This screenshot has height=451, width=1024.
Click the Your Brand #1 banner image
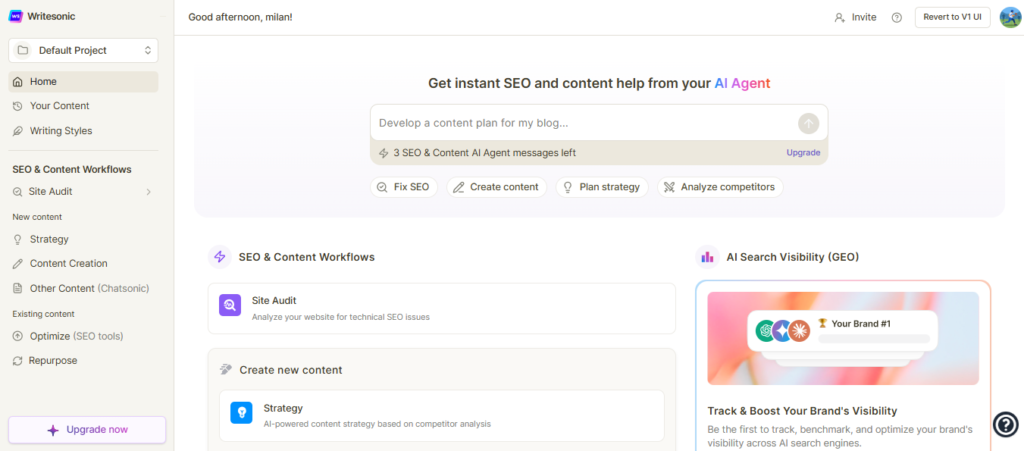pyautogui.click(x=843, y=338)
